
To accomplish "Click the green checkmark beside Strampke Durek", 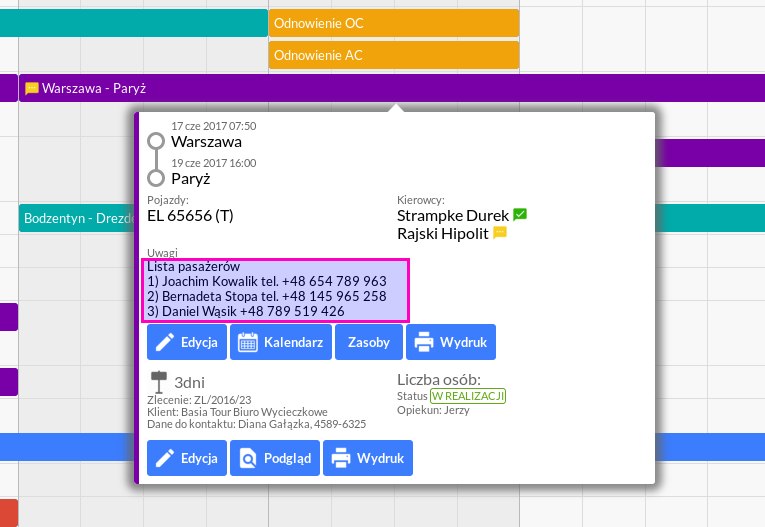I will (x=520, y=214).
